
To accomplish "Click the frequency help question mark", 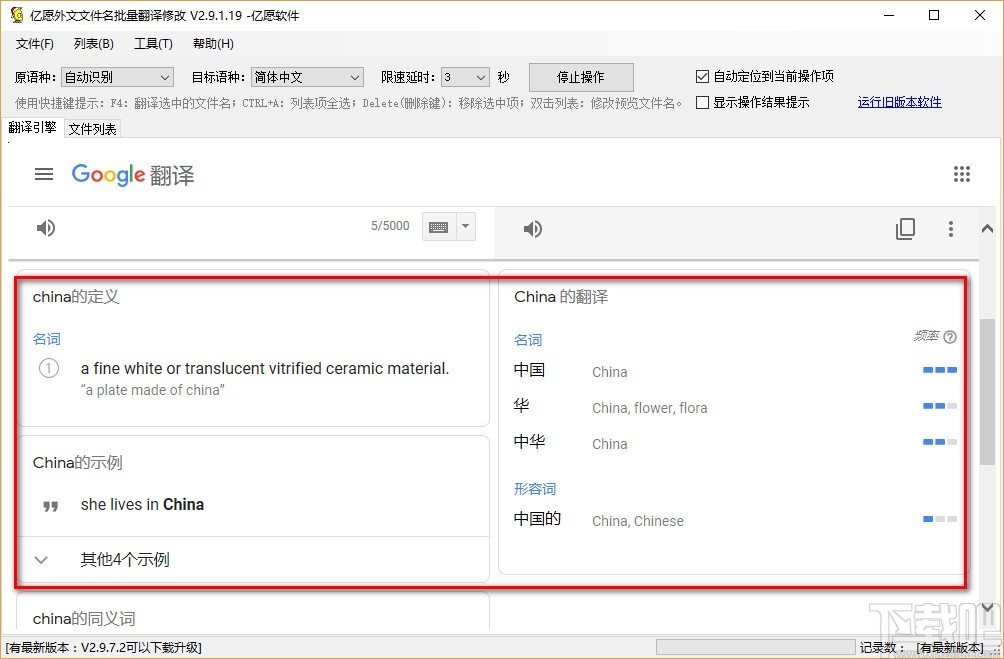I will point(950,337).
